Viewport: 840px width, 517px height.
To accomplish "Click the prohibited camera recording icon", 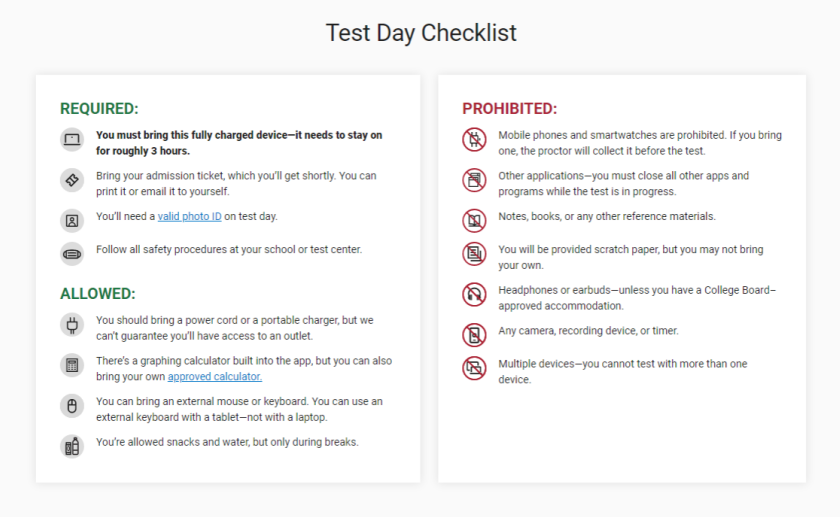I will tap(474, 335).
